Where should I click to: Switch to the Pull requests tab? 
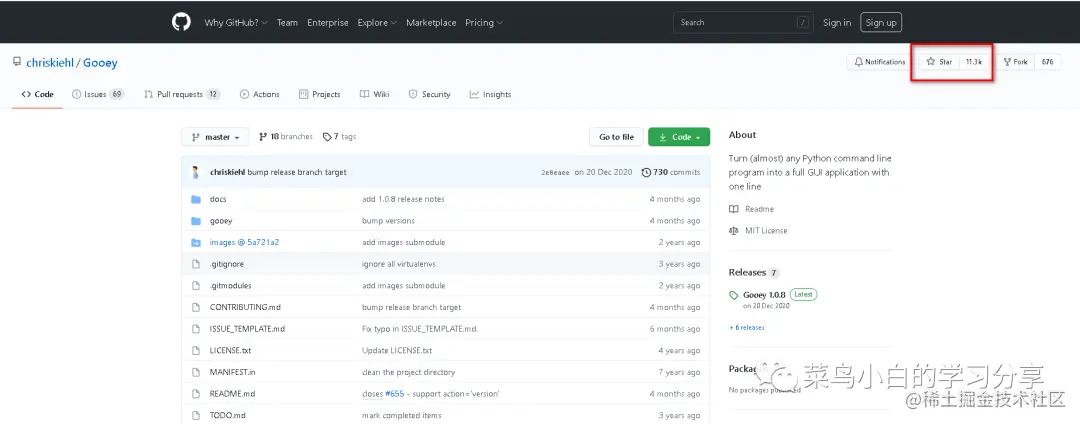[x=182, y=94]
